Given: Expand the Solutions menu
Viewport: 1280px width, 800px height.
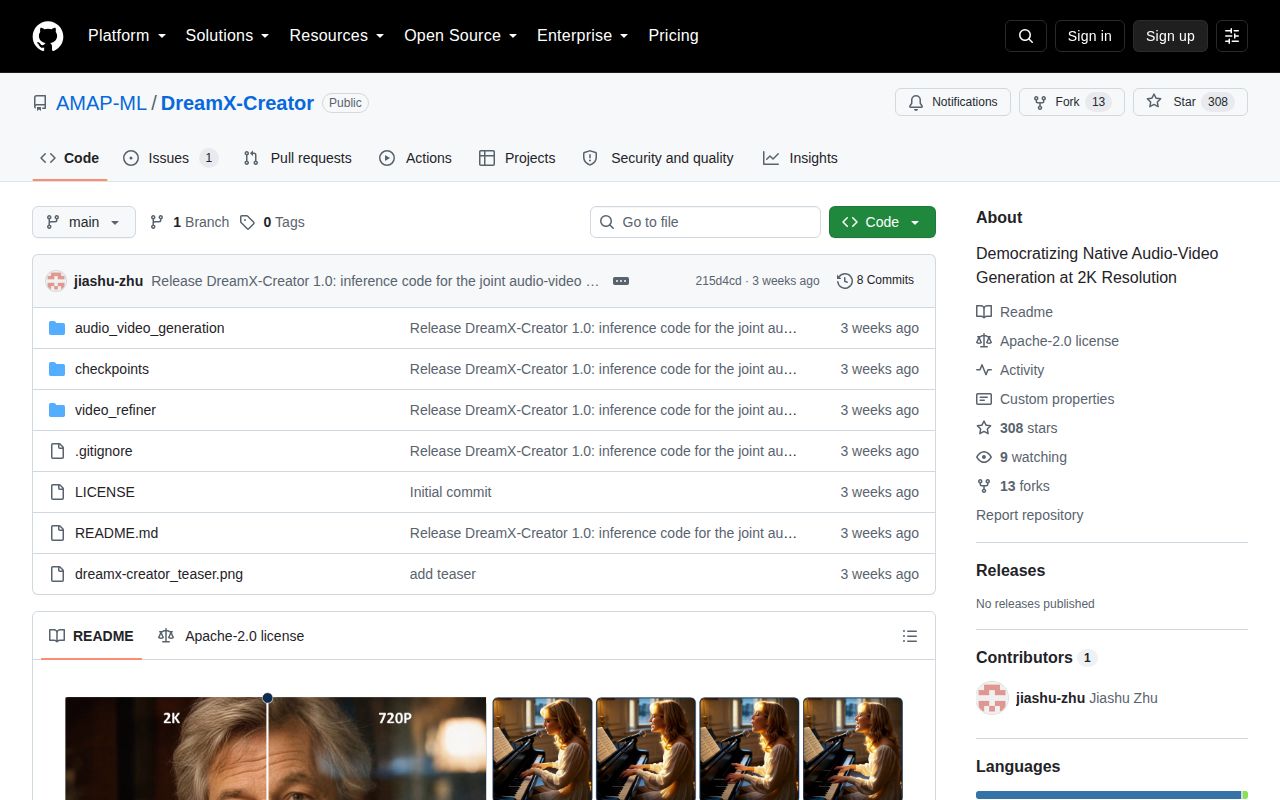Looking at the screenshot, I should coord(227,36).
